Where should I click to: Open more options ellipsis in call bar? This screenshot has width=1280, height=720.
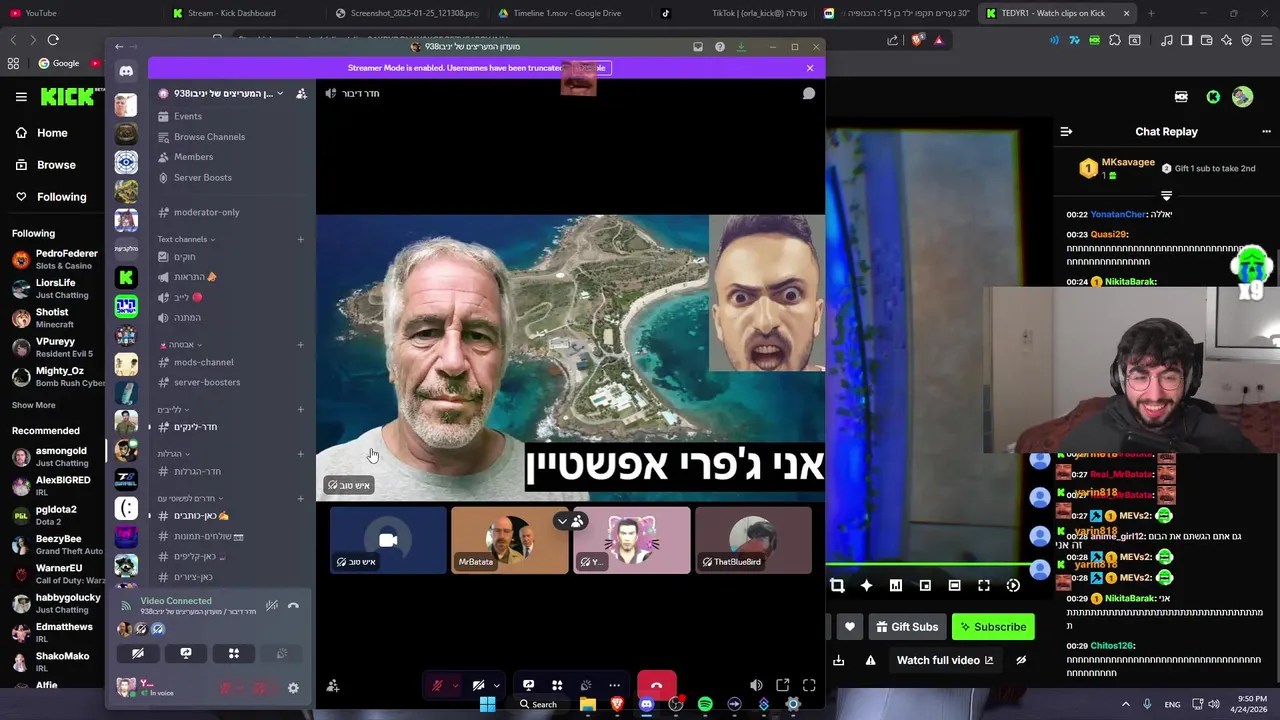(614, 685)
